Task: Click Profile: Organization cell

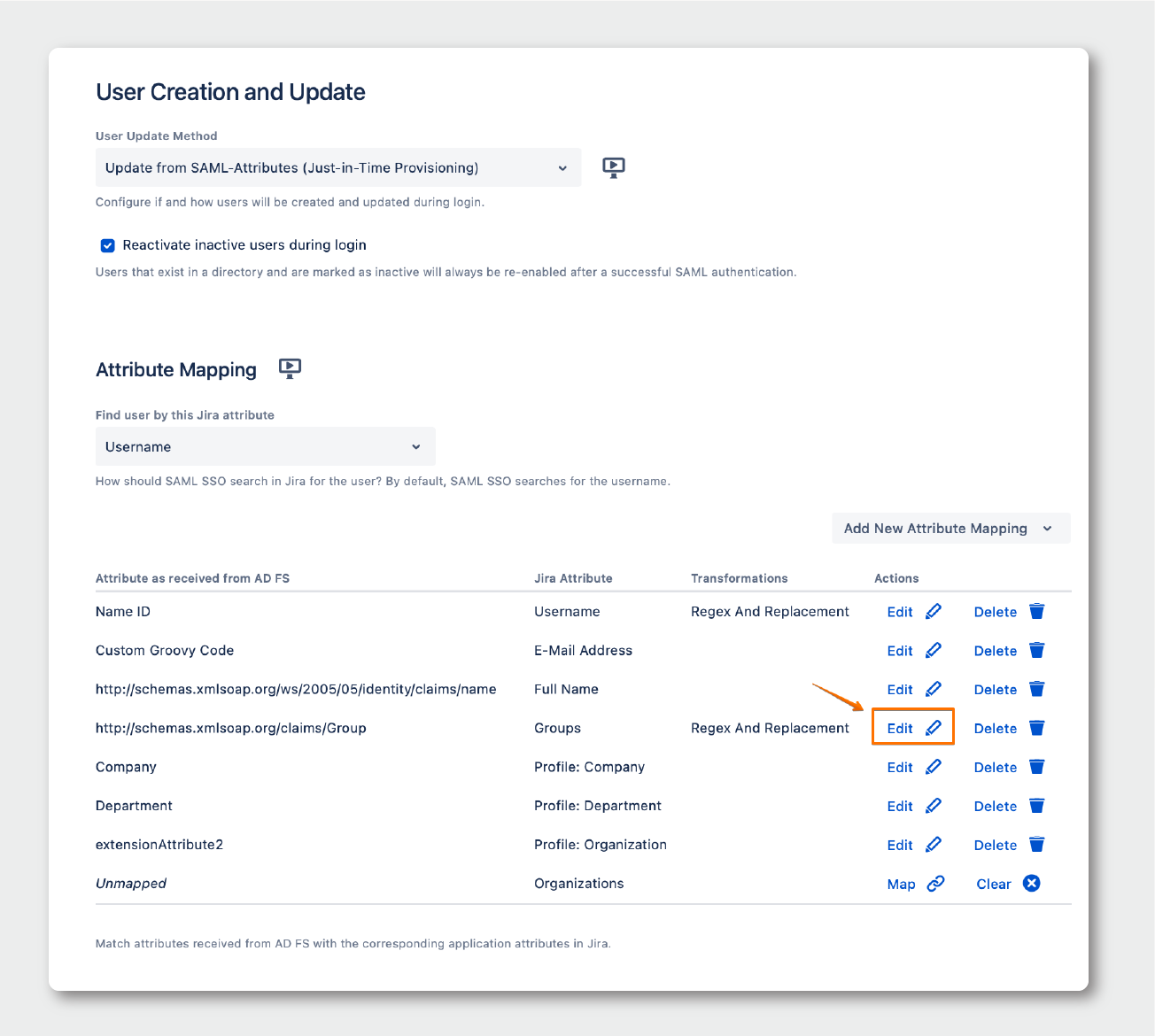Action: [601, 845]
